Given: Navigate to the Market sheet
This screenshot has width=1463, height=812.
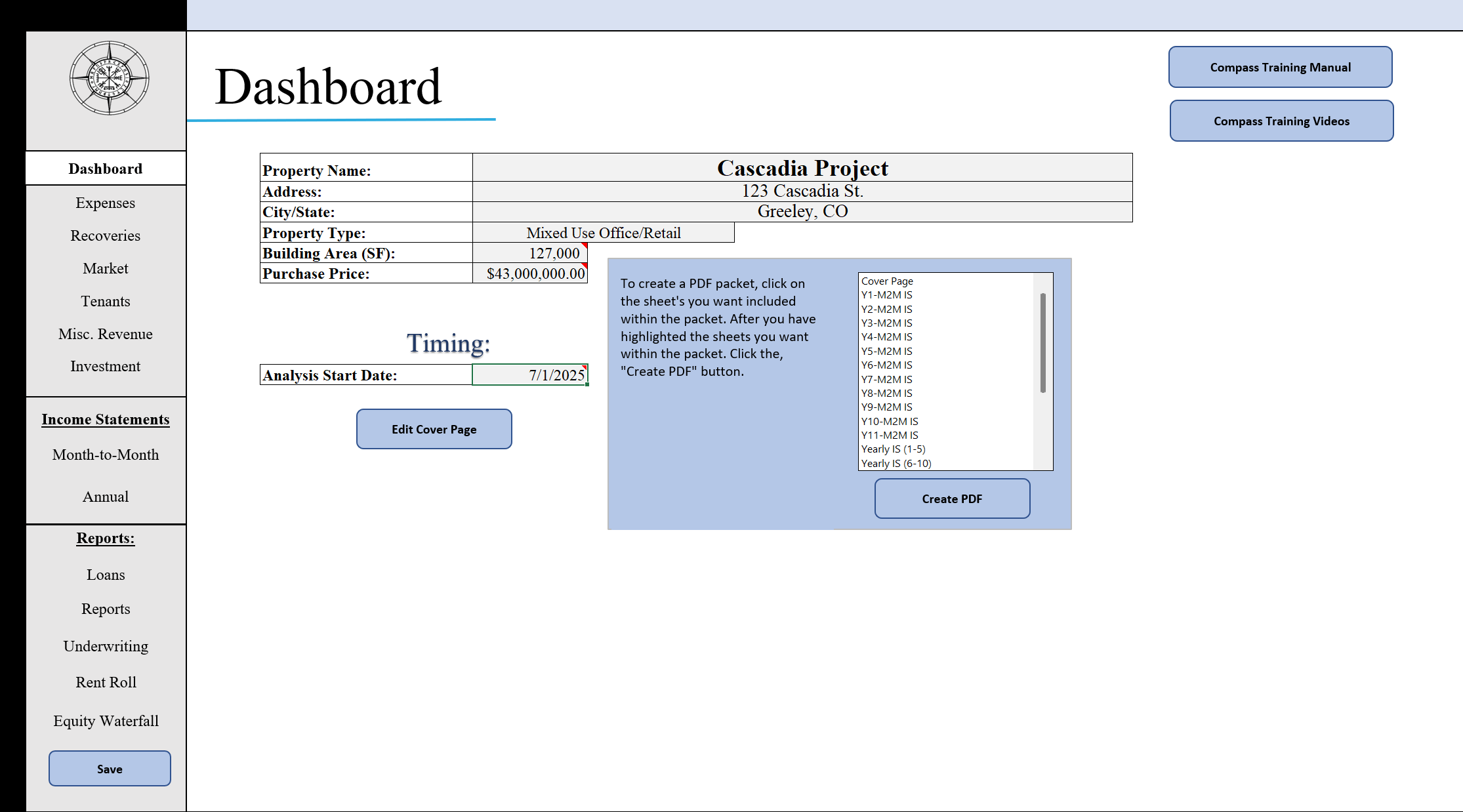Looking at the screenshot, I should click(105, 268).
